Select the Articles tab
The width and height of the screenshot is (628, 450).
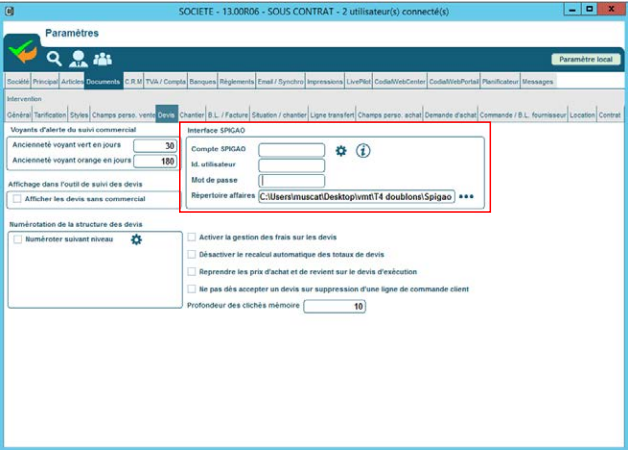(72, 82)
